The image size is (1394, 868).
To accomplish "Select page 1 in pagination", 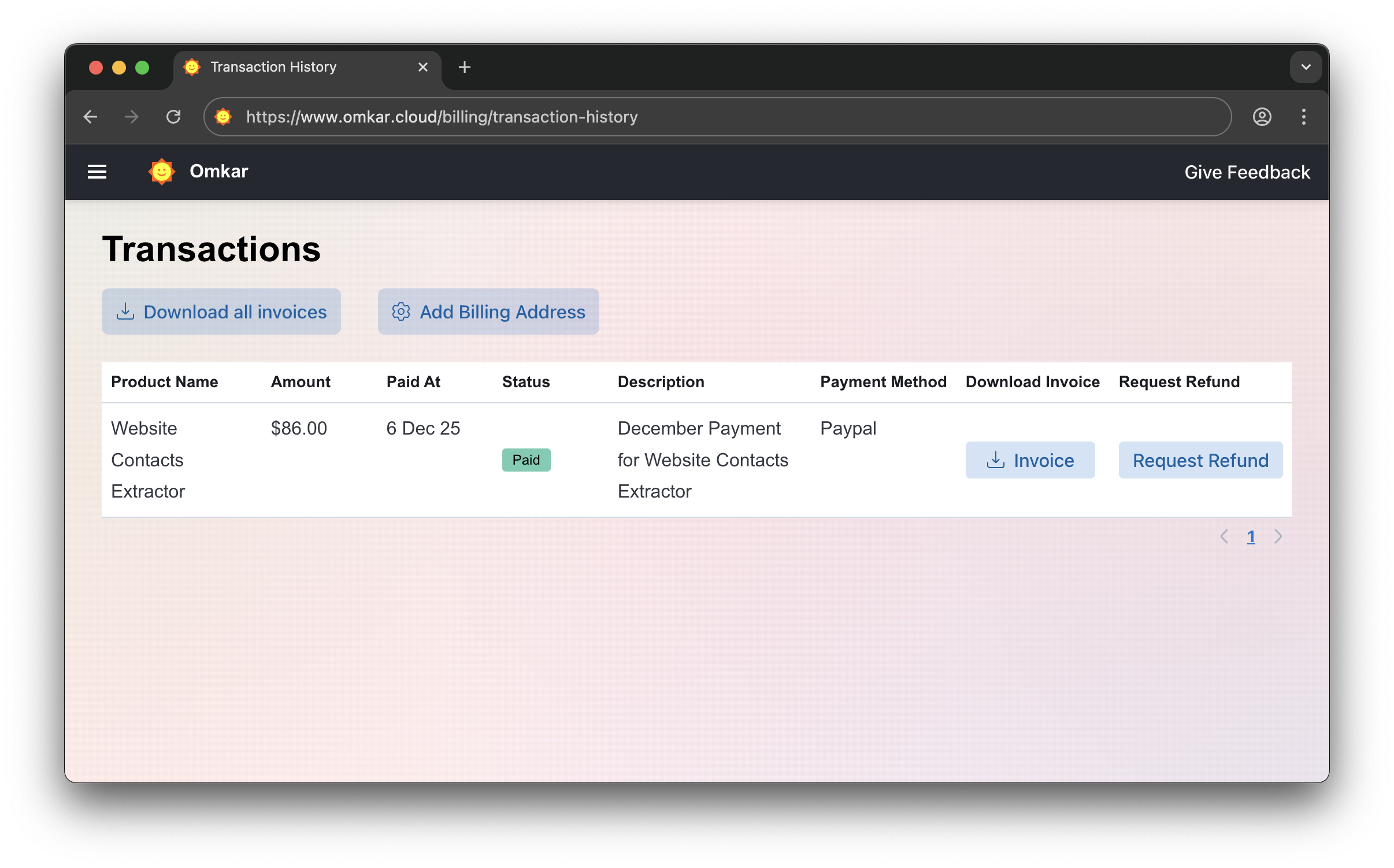I will click(1252, 536).
